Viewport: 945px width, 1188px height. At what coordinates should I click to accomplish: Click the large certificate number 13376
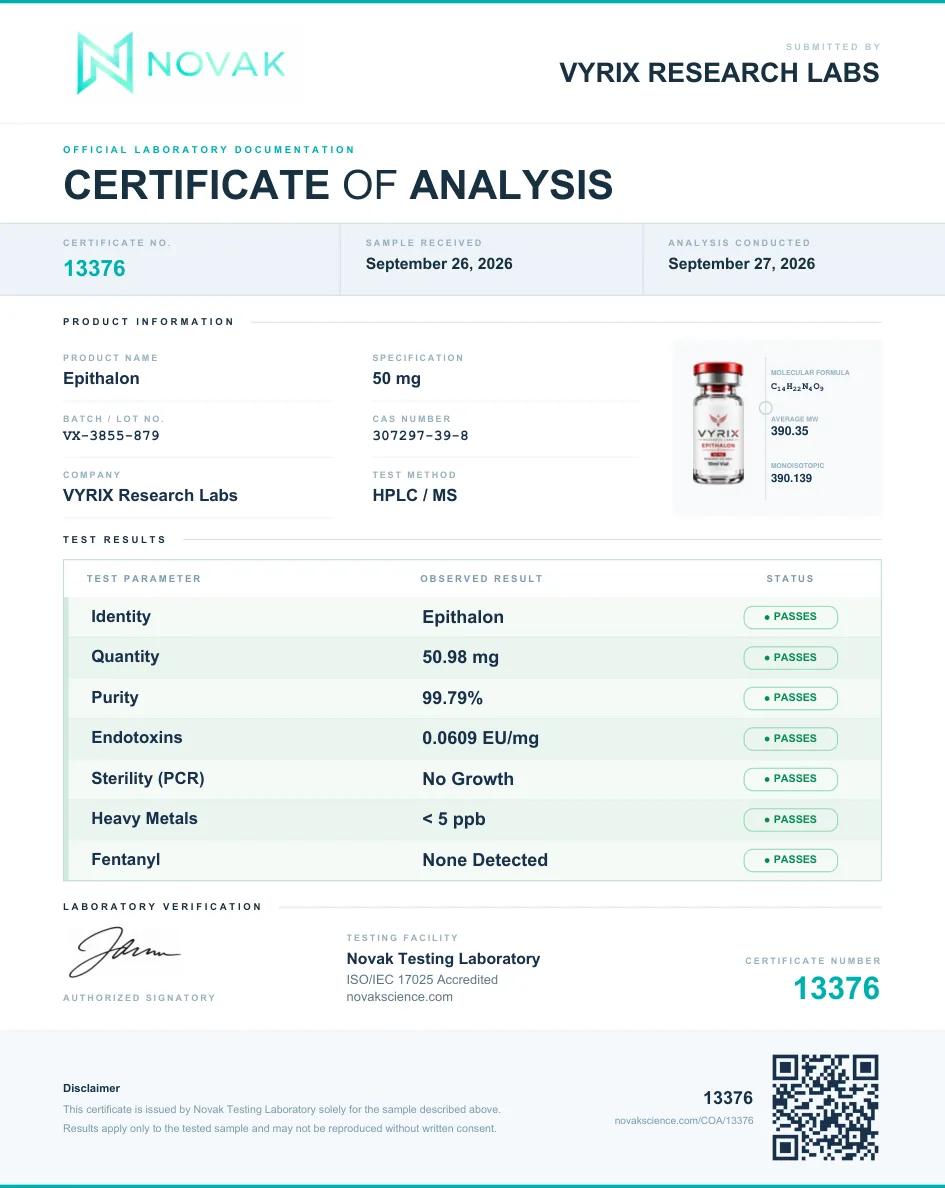836,989
